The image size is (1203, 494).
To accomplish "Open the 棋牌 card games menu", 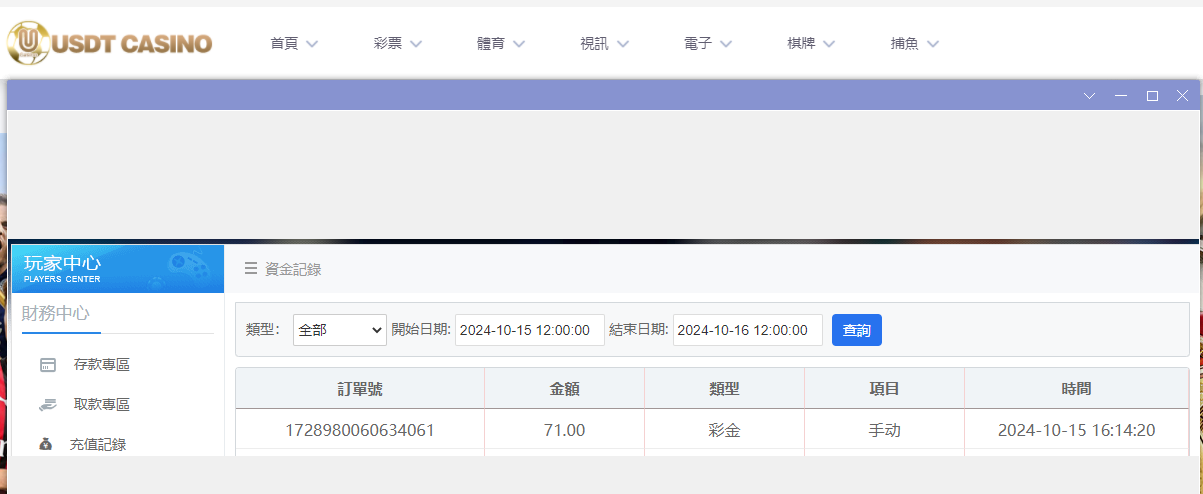I will click(x=811, y=44).
